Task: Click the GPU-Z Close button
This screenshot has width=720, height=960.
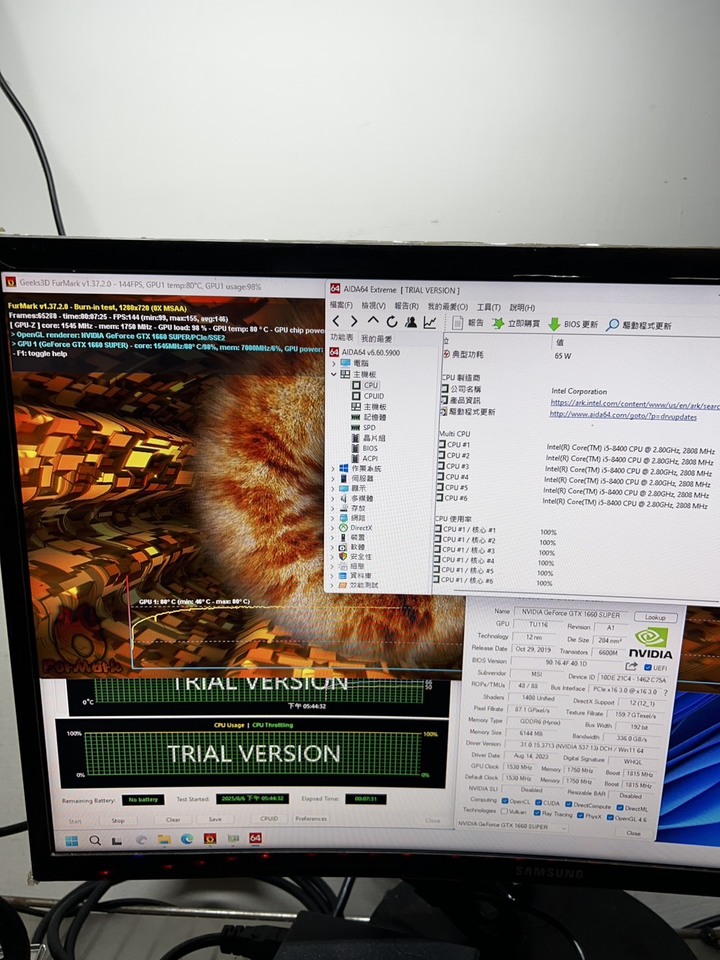Action: click(633, 833)
